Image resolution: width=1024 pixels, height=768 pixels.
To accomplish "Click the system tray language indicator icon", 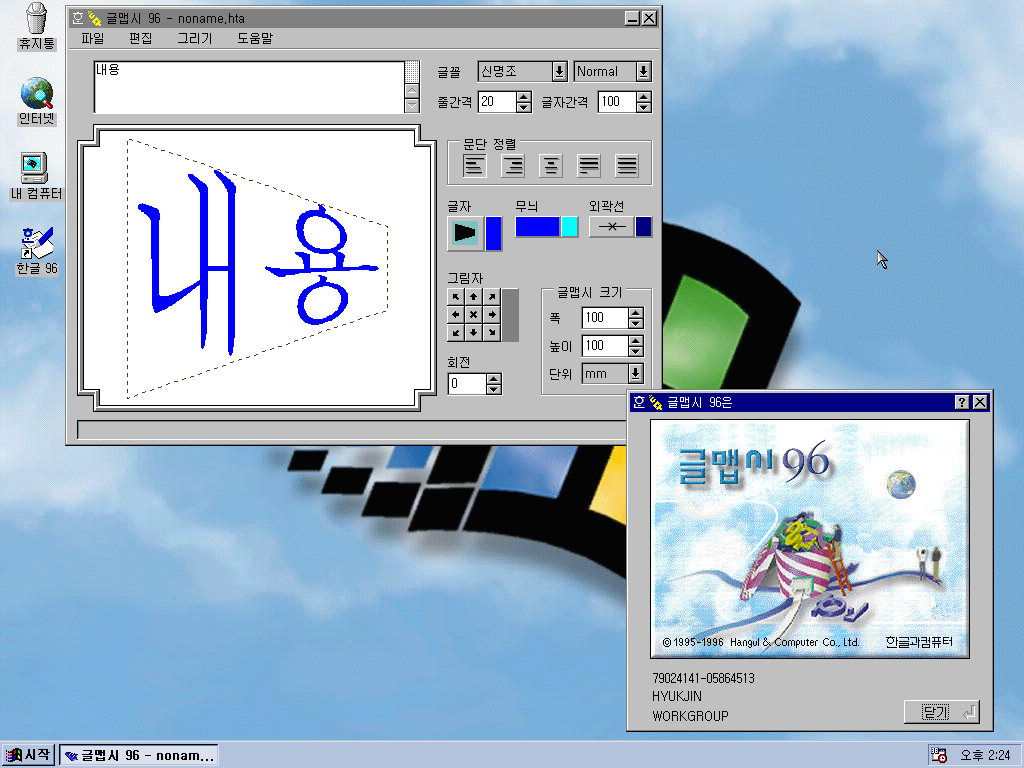I will (939, 756).
